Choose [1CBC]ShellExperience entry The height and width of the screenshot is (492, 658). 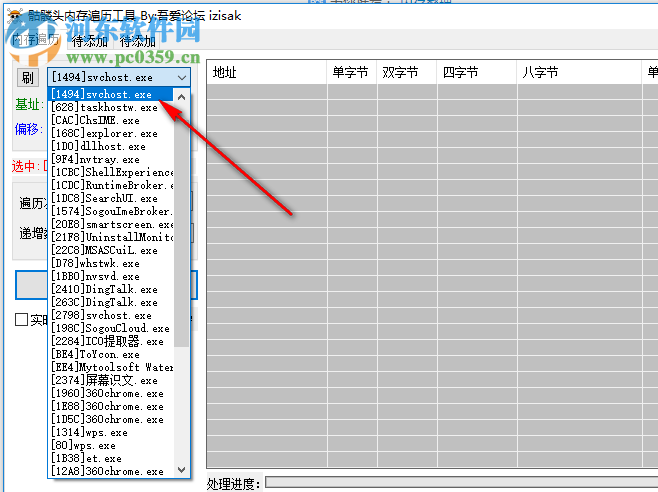point(111,173)
